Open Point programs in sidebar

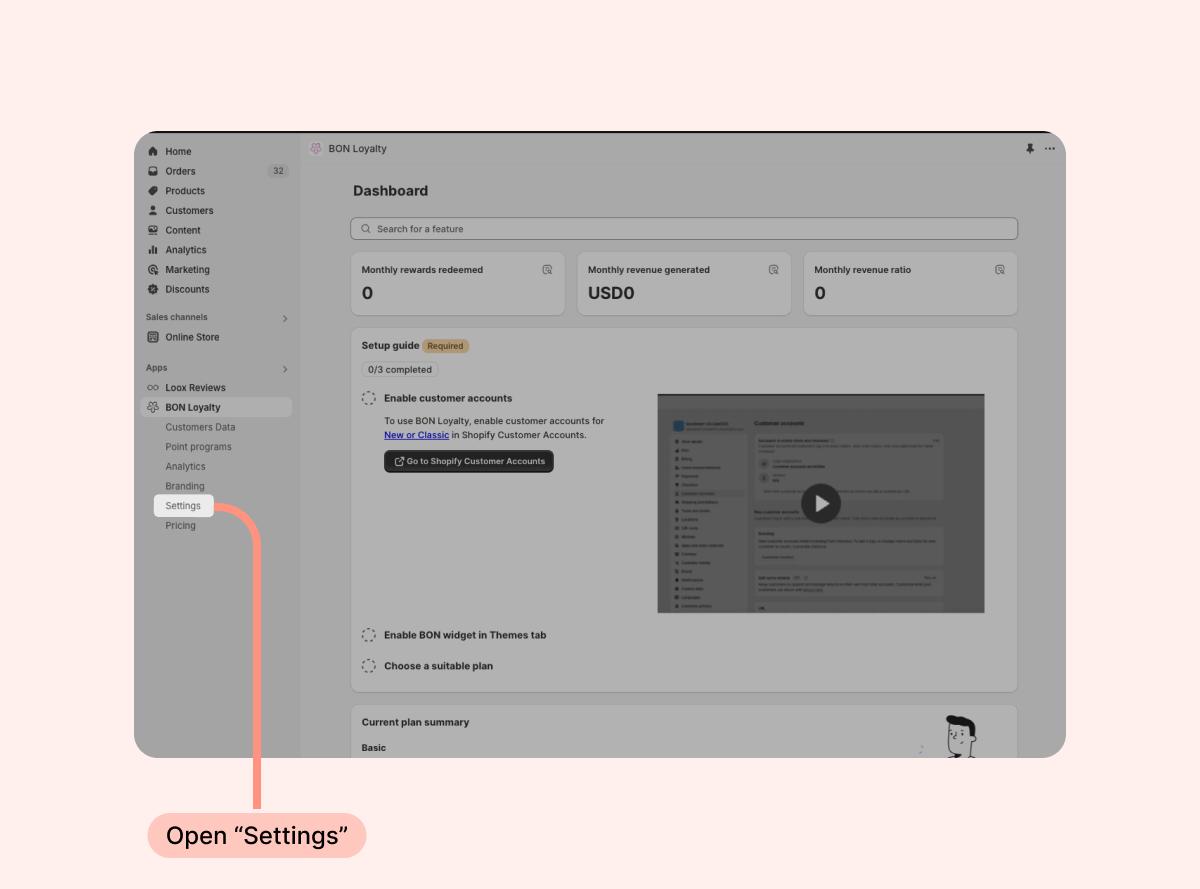tap(198, 447)
